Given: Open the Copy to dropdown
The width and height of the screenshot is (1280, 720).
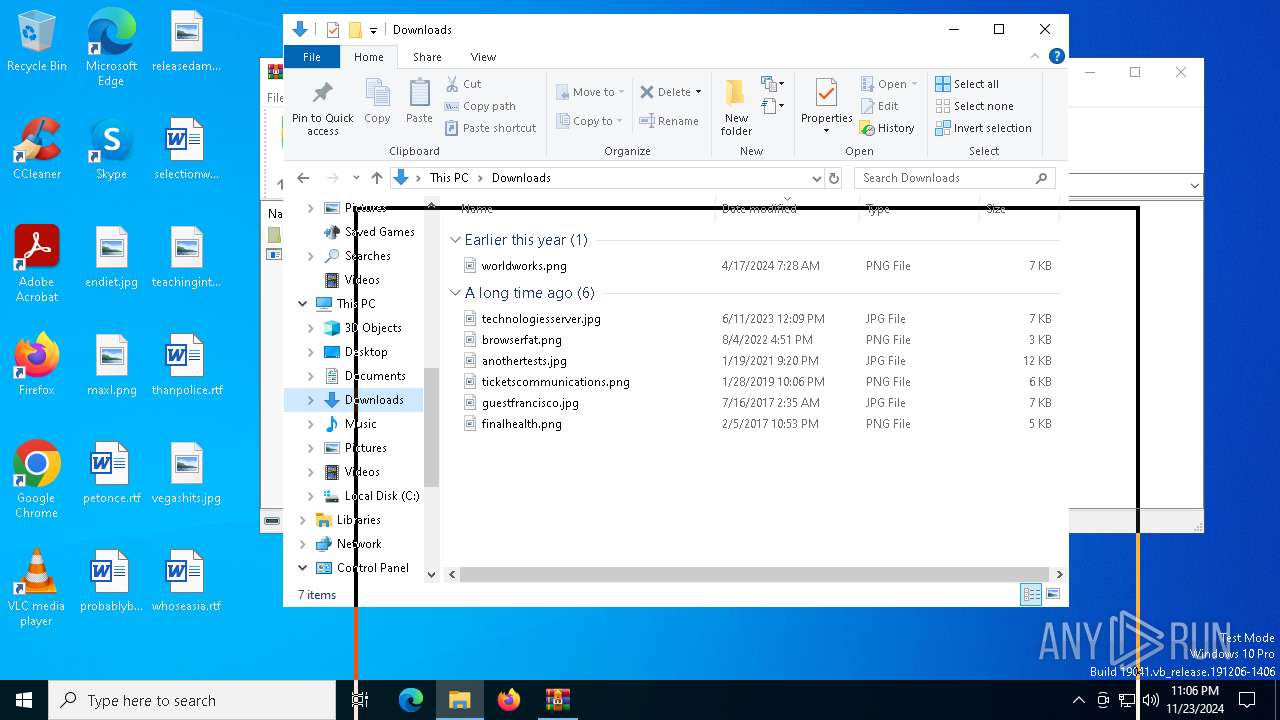Looking at the screenshot, I should 589,121.
